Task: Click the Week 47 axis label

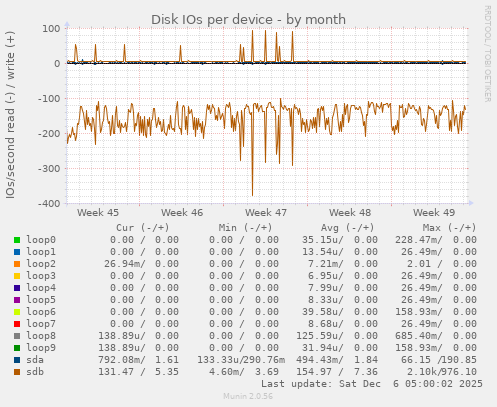Action: pyautogui.click(x=266, y=213)
